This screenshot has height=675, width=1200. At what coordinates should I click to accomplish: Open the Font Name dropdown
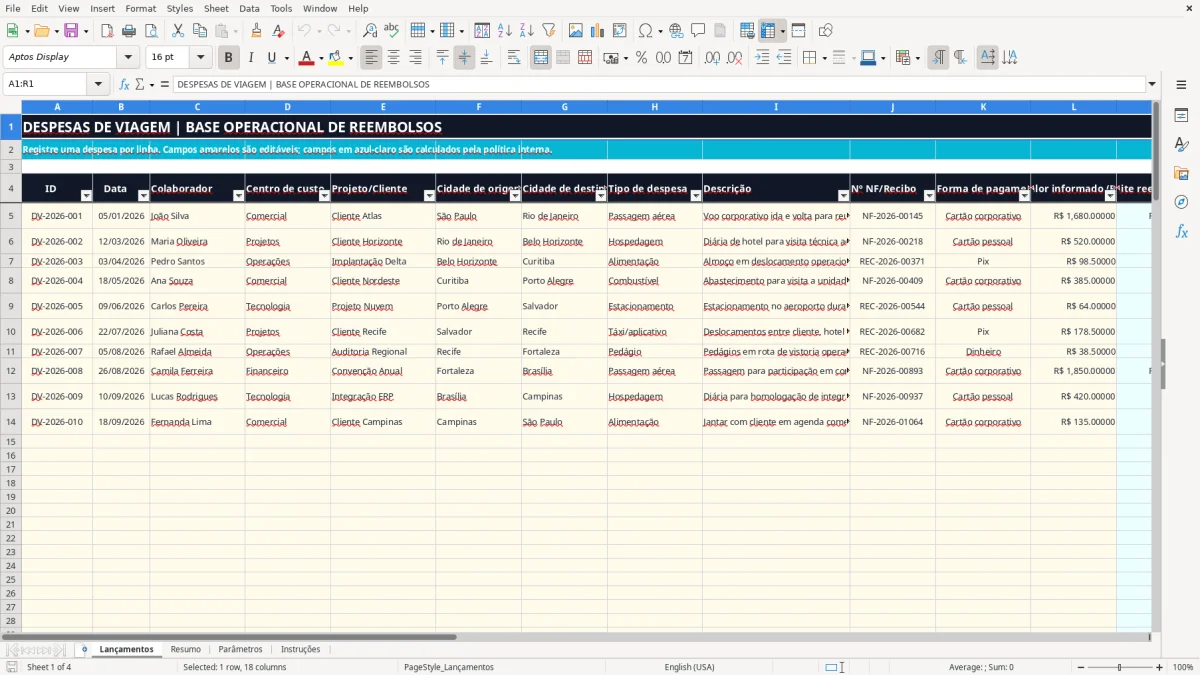click(128, 58)
